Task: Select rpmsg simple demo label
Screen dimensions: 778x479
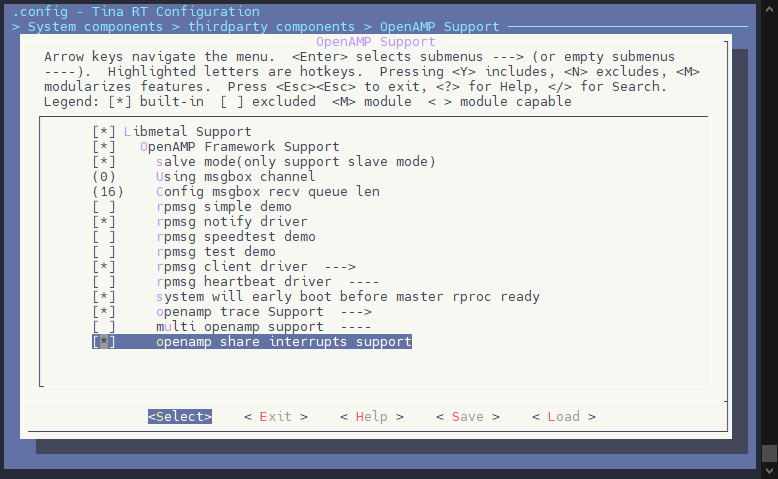Action: click(224, 206)
